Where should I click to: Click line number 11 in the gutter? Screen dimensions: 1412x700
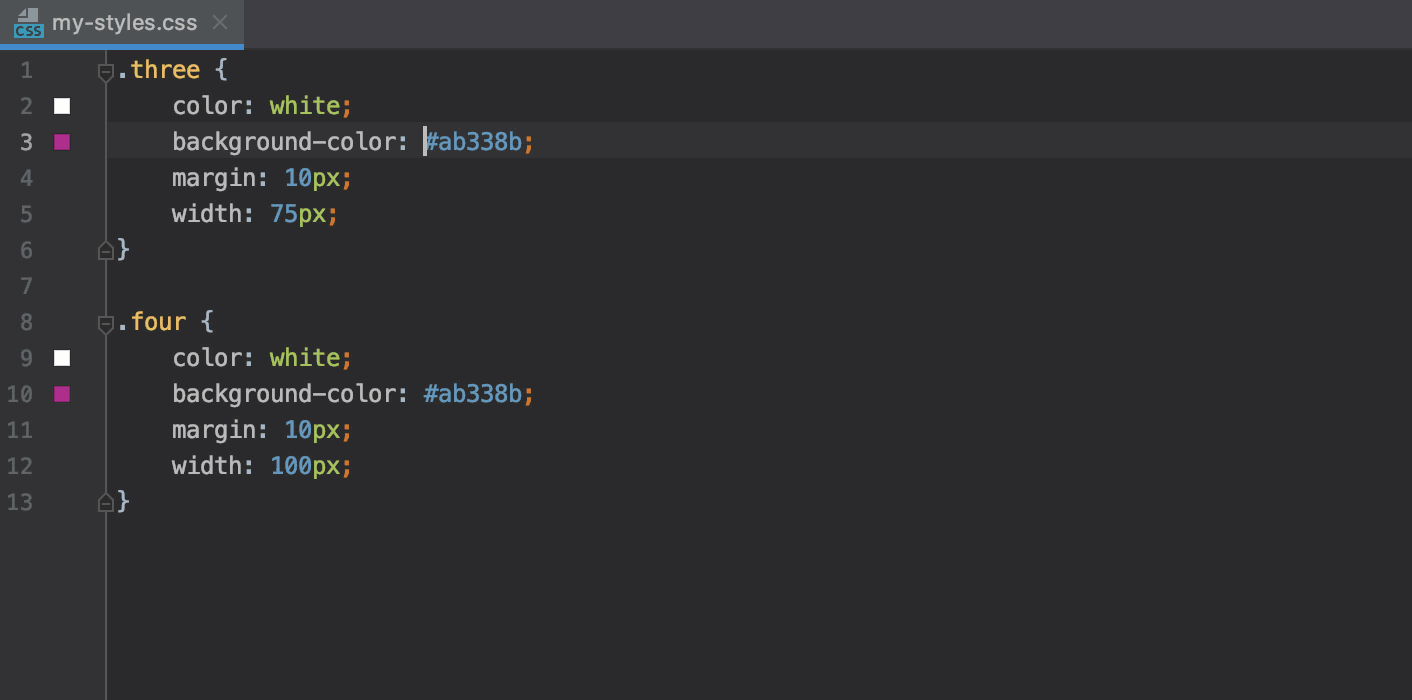click(20, 429)
